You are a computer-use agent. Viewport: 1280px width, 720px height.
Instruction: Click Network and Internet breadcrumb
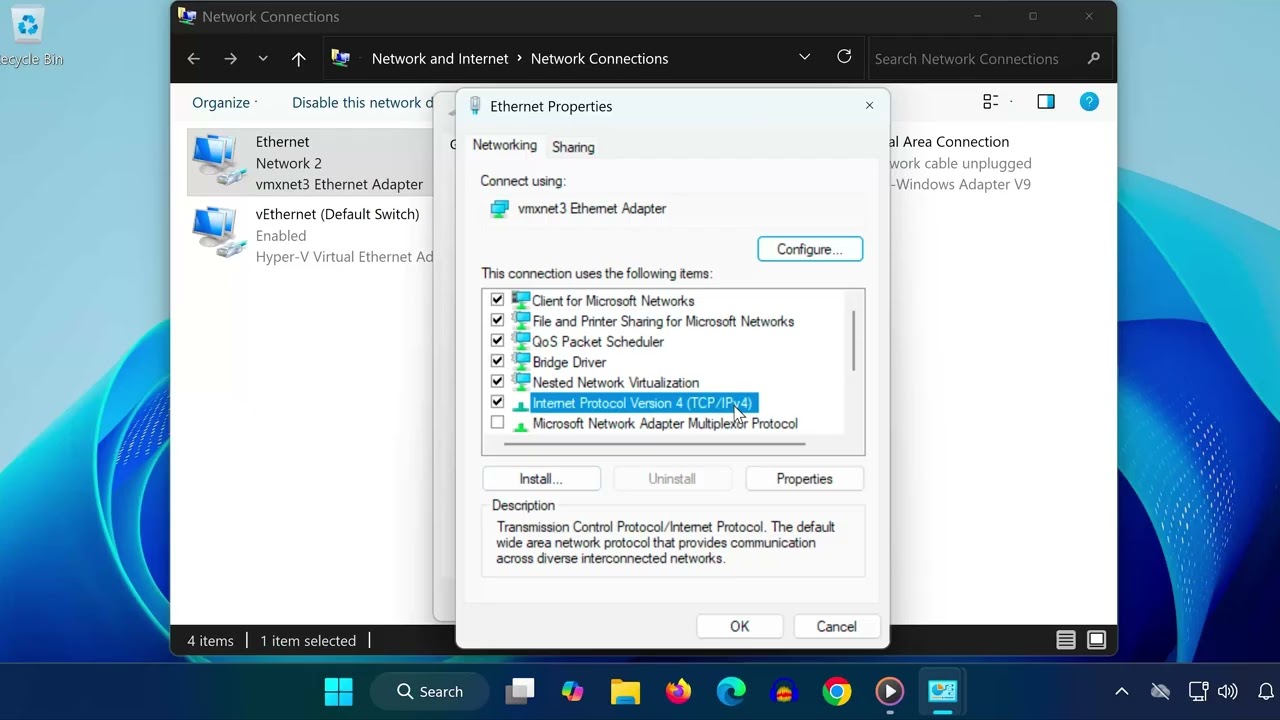tap(440, 59)
